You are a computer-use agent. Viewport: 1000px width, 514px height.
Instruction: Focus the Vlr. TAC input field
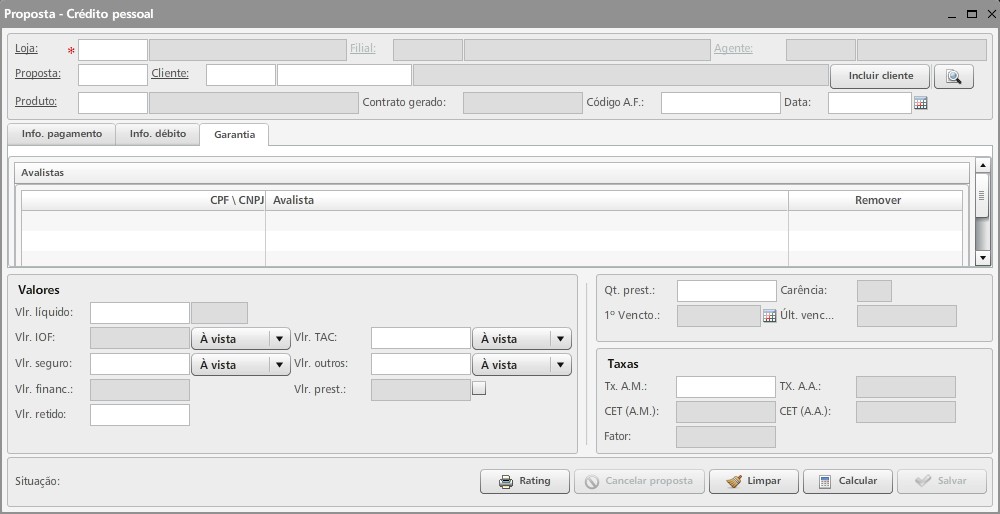pos(421,339)
